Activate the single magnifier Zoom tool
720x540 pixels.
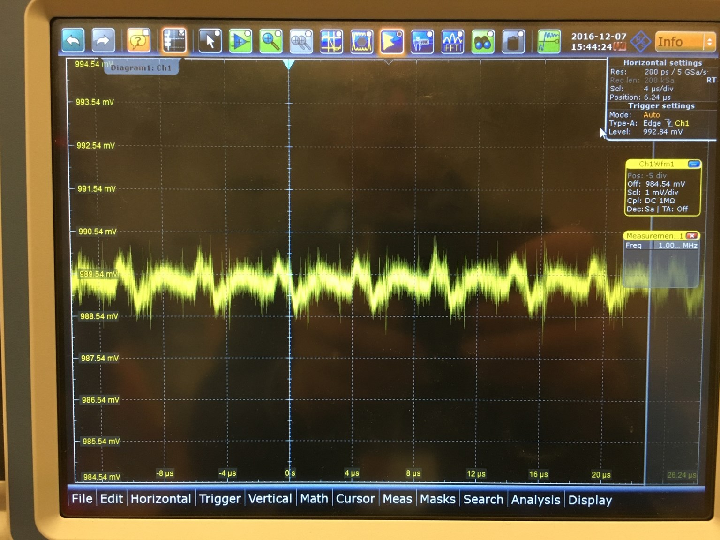(x=271, y=41)
